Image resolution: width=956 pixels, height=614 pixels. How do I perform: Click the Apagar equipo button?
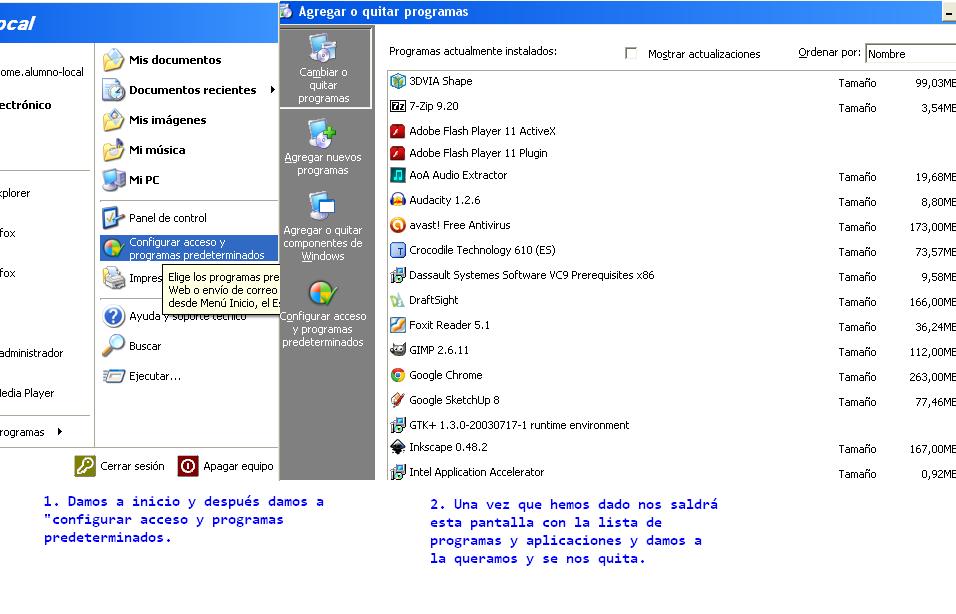pyautogui.click(x=226, y=466)
